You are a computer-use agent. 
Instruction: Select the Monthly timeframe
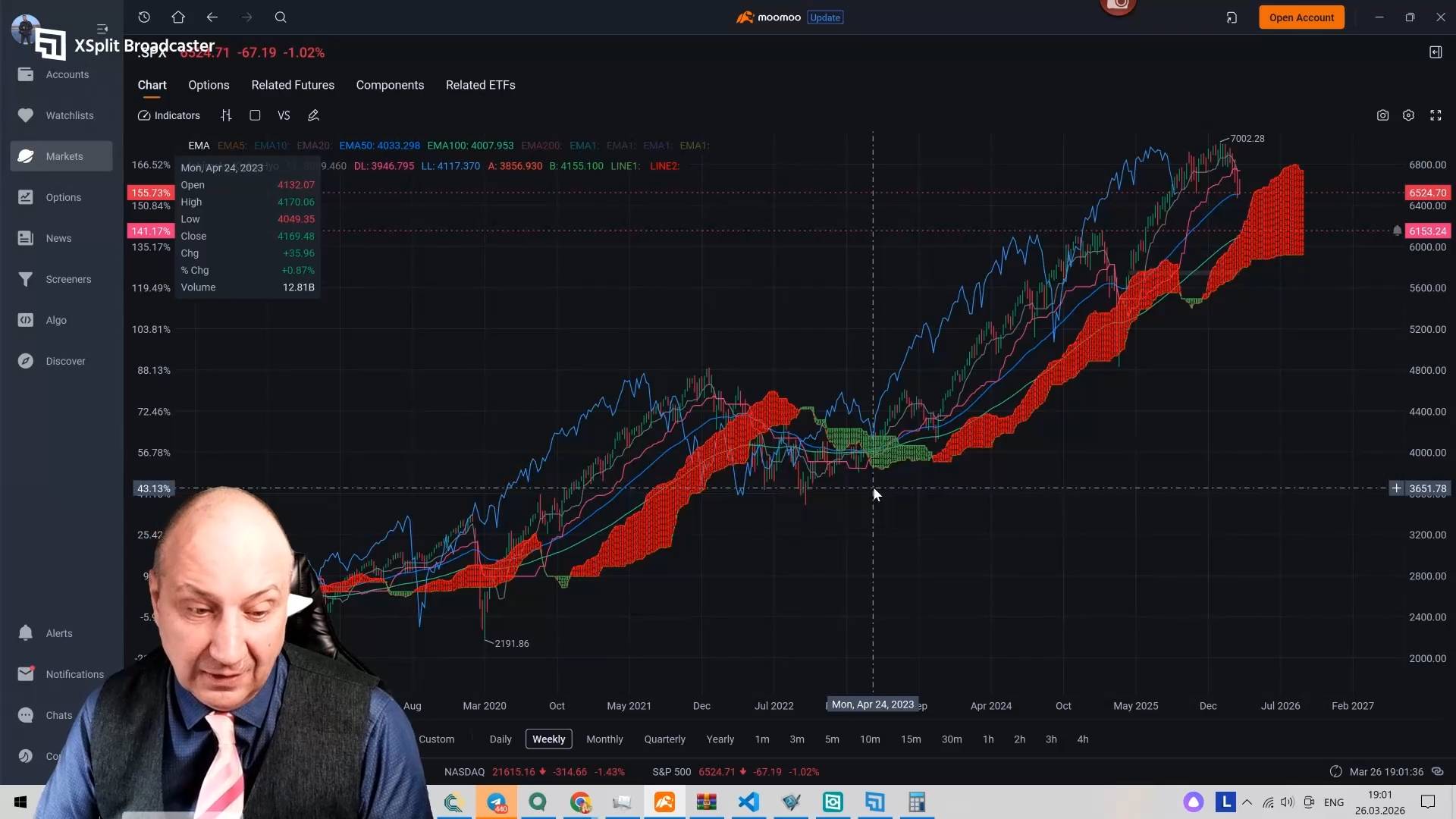pyautogui.click(x=604, y=739)
